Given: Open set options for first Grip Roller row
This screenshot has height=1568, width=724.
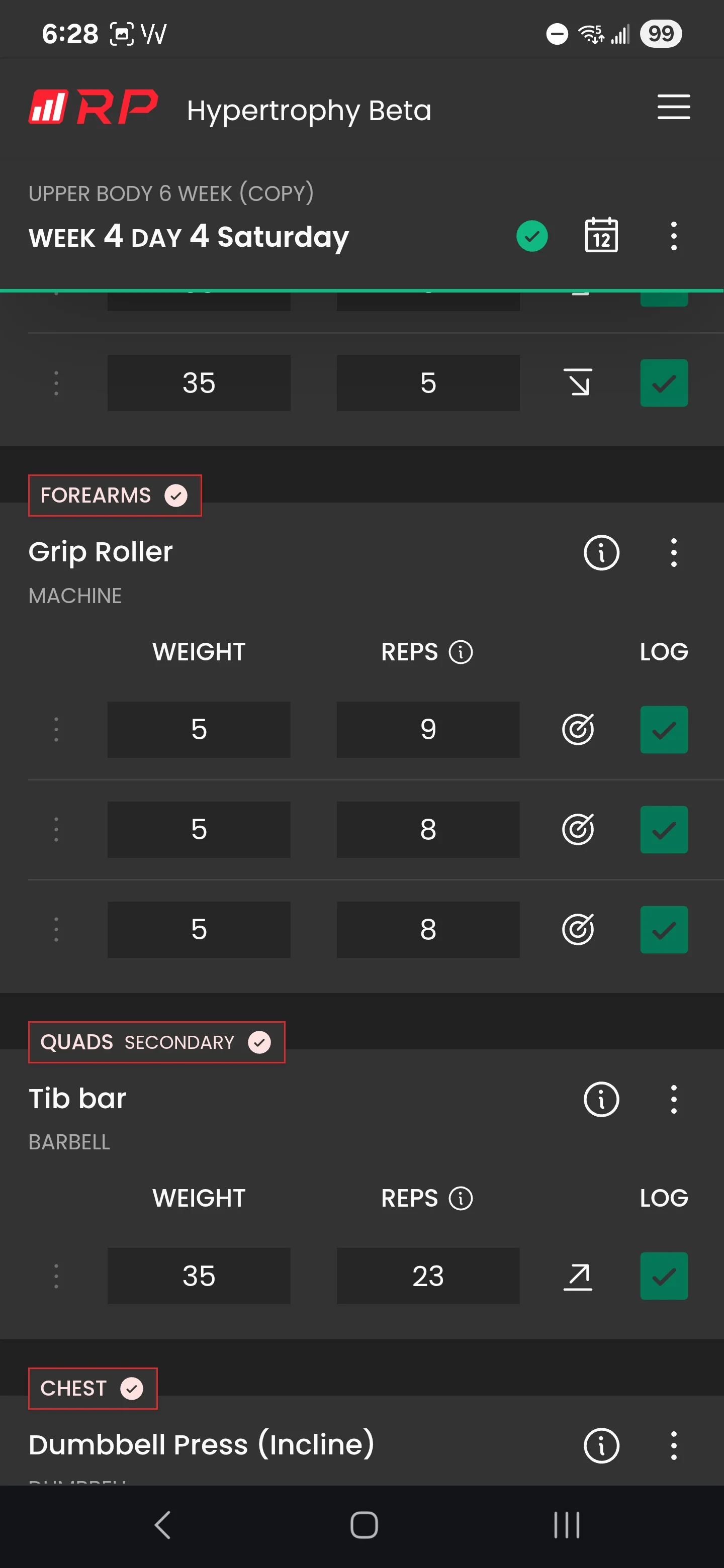Looking at the screenshot, I should point(56,729).
